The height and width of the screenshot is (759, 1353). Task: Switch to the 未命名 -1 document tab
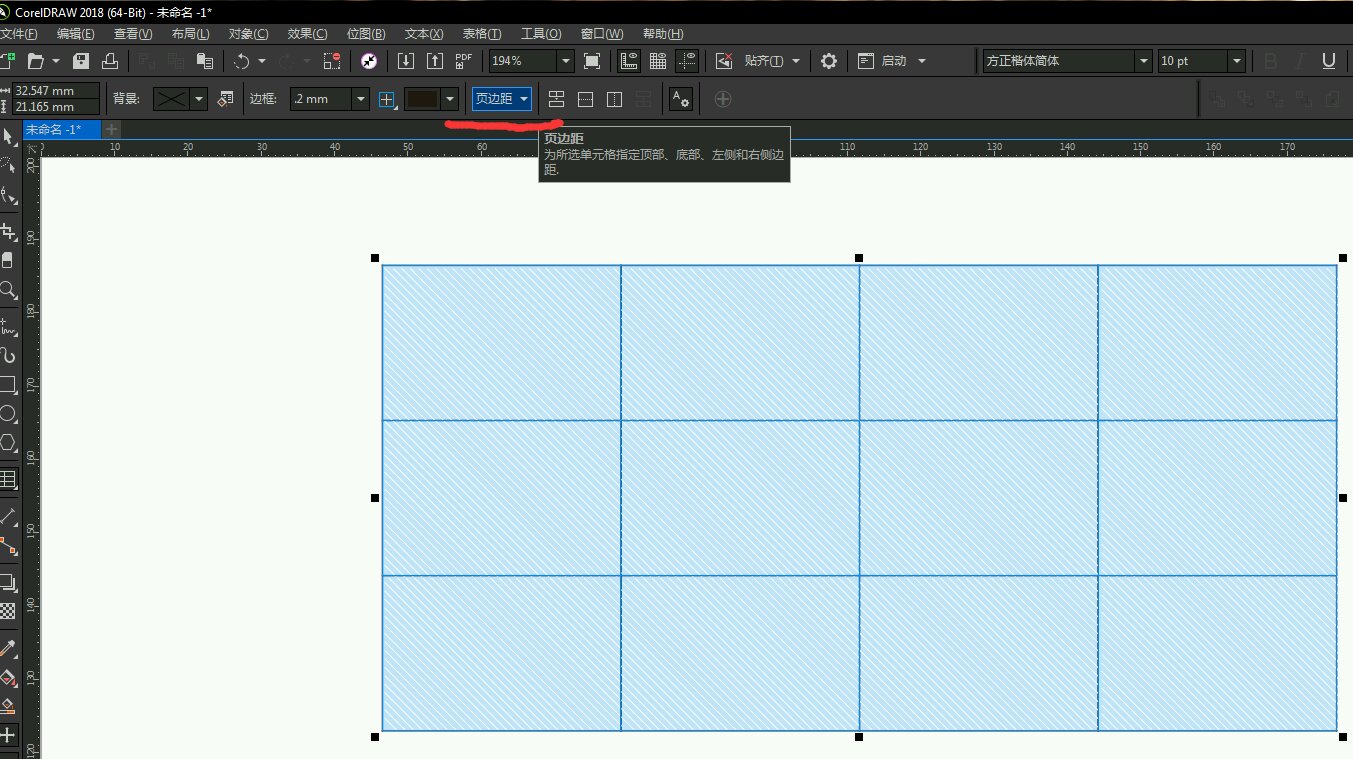point(61,129)
